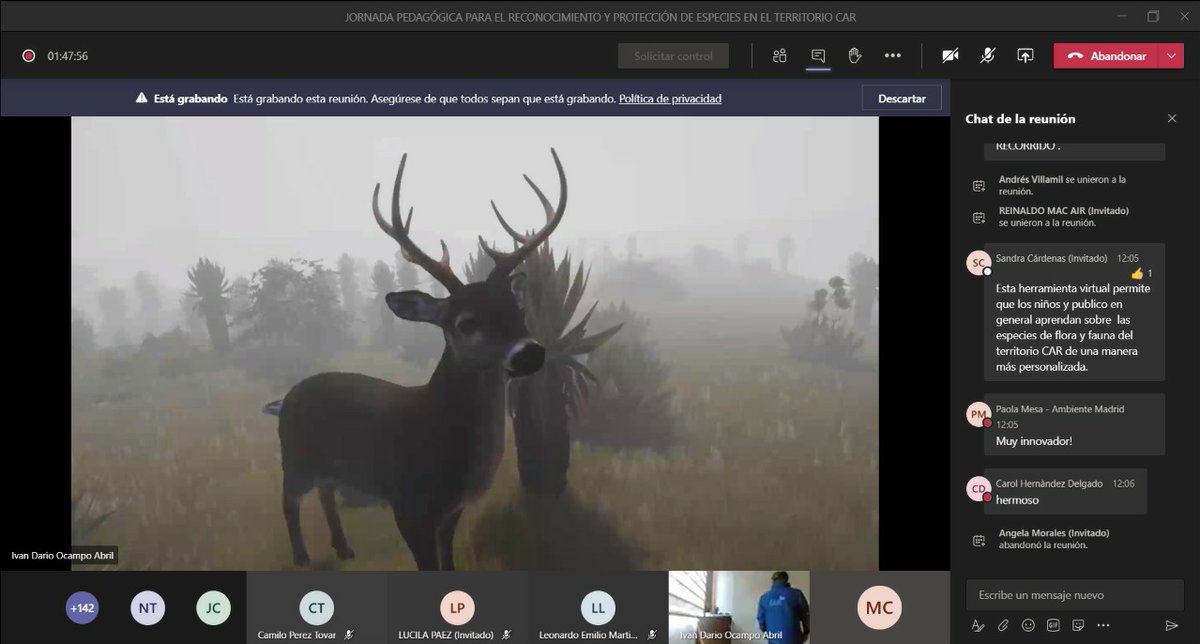Open the sticker picker
Viewport: 1200px width, 644px height.
tap(1077, 626)
